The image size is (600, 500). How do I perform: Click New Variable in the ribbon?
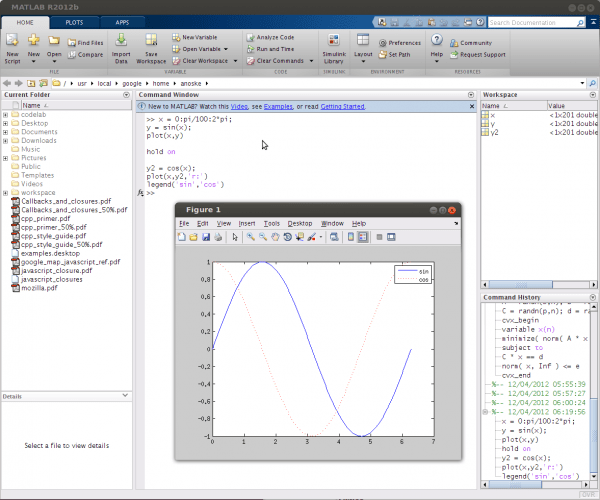pyautogui.click(x=195, y=37)
